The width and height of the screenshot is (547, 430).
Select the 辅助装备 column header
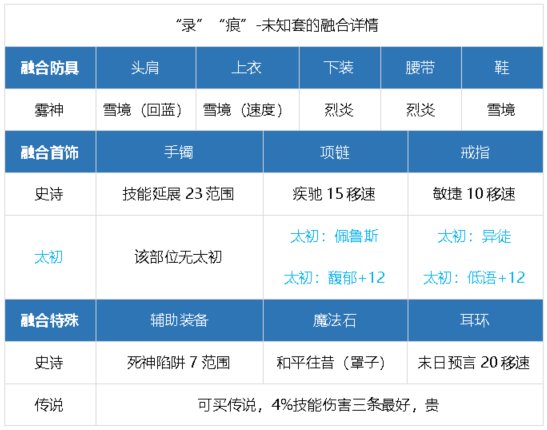179,320
